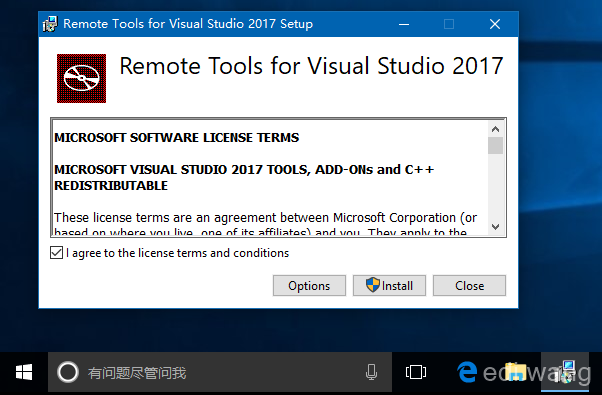Click 'I agree to the license terms' label
Image resolution: width=602 pixels, height=395 pixels.
[177, 253]
